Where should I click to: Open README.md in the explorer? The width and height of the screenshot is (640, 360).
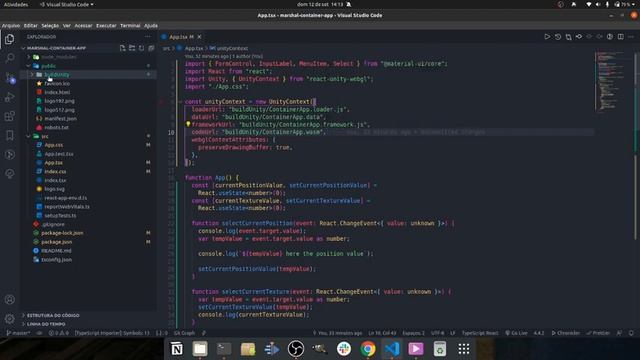pyautogui.click(x=56, y=251)
